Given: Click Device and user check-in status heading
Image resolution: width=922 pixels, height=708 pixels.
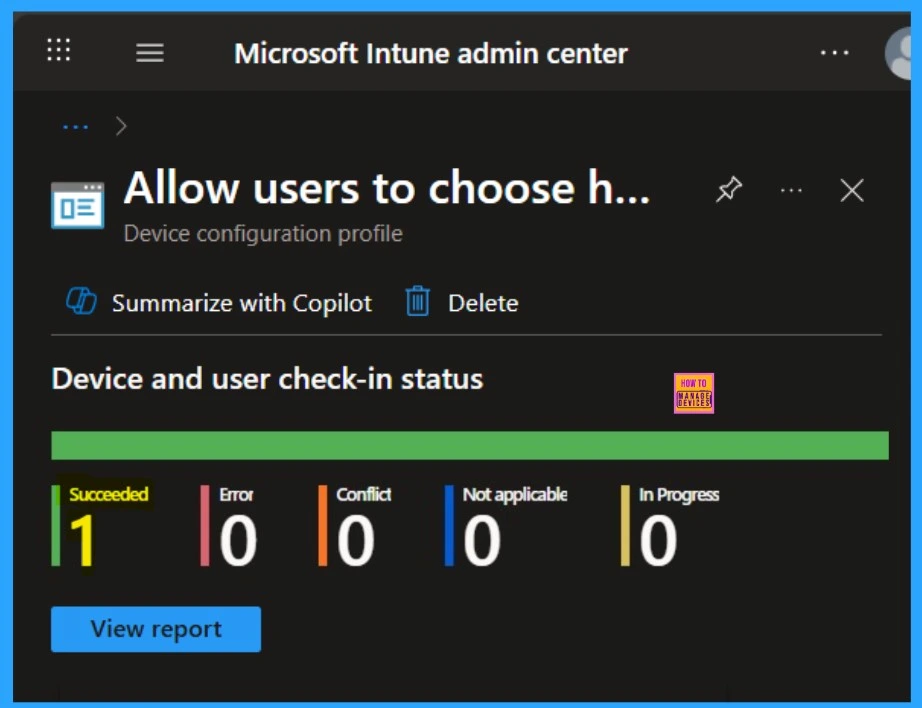Looking at the screenshot, I should tap(268, 379).
